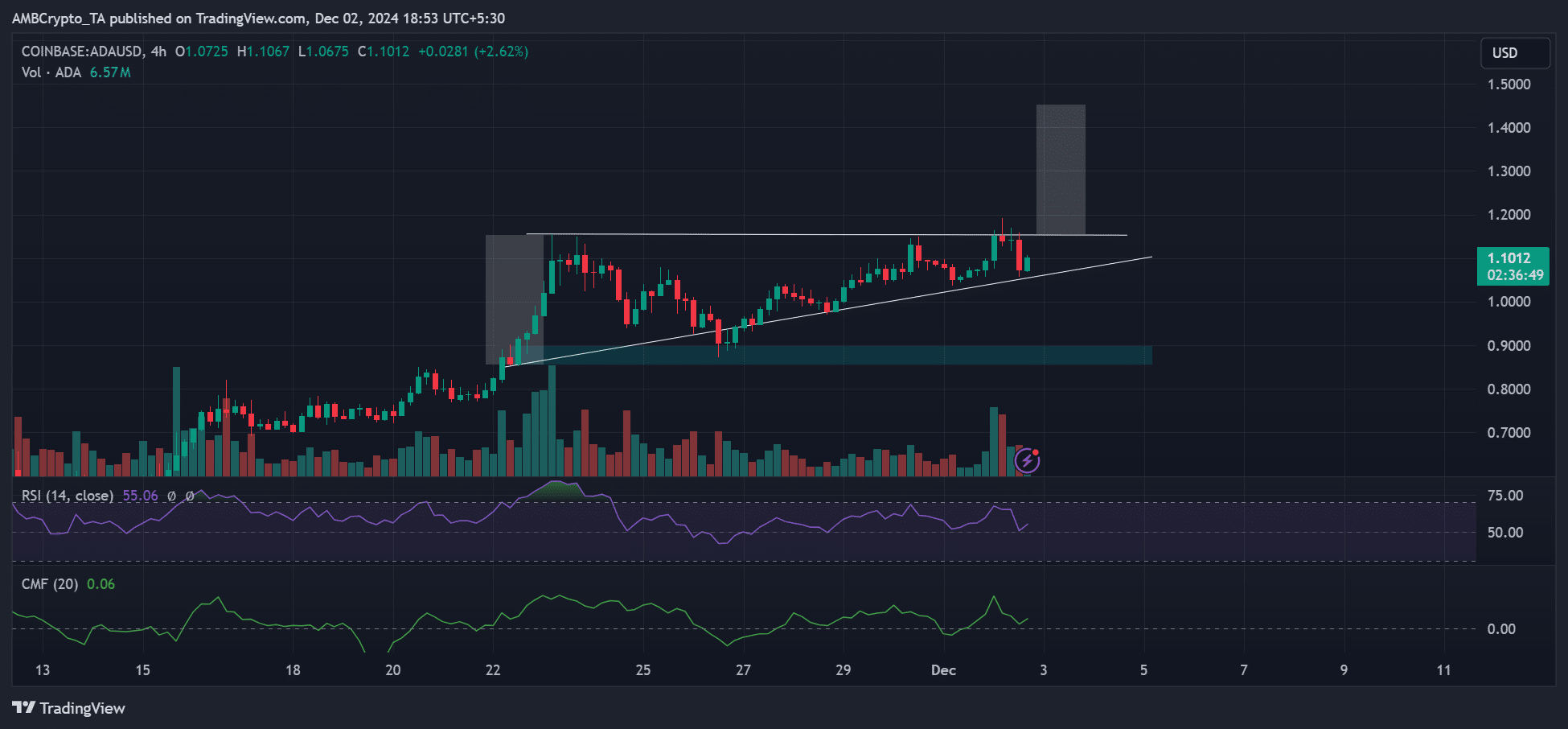This screenshot has height=729, width=1568.
Task: Select the Vol · ADA indicator label
Action: click(x=51, y=72)
